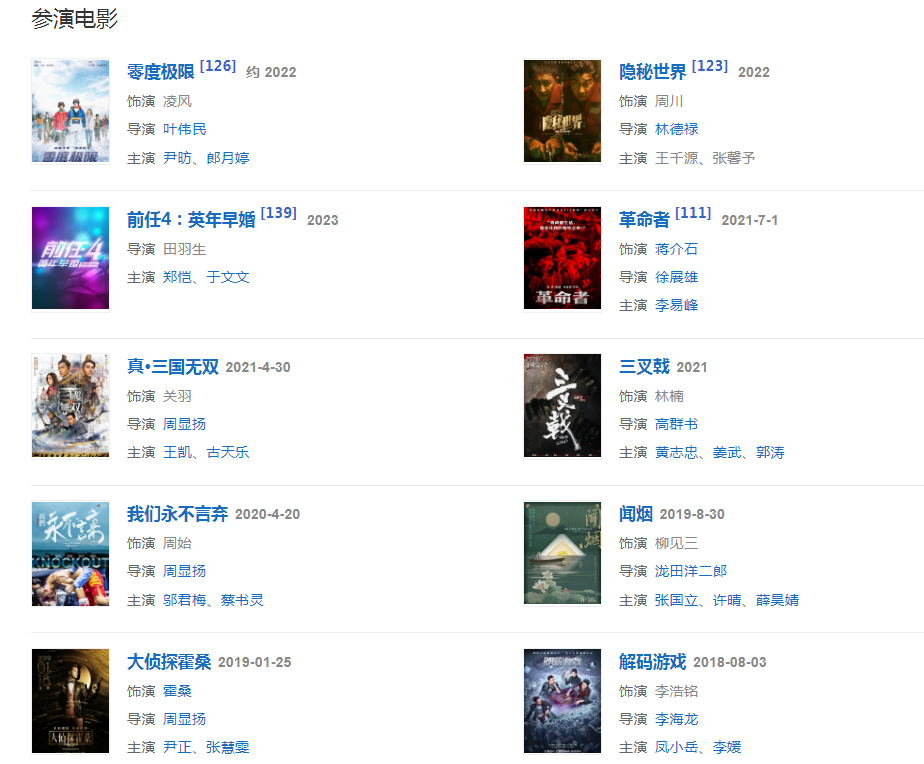Click the 闻烟 poster thumbnail
Screen dimensions: 924x764
coord(562,554)
